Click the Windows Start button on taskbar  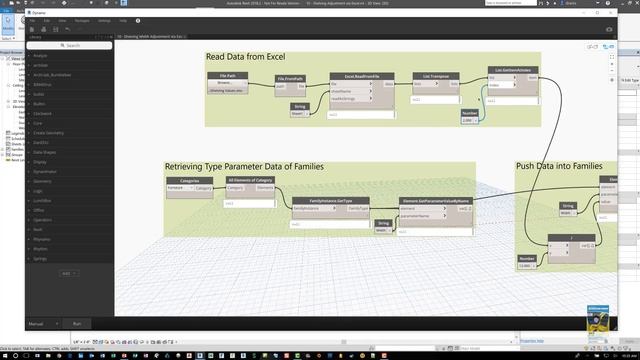tap(5, 356)
